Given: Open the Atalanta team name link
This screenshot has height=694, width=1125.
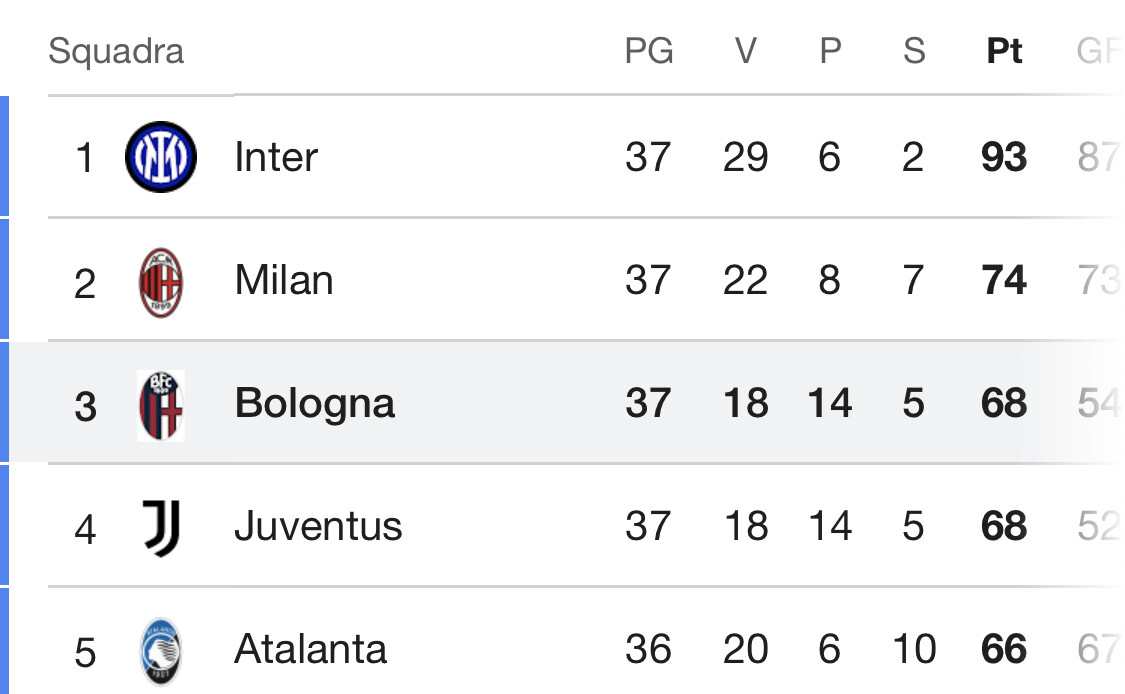Looking at the screenshot, I should click(310, 650).
